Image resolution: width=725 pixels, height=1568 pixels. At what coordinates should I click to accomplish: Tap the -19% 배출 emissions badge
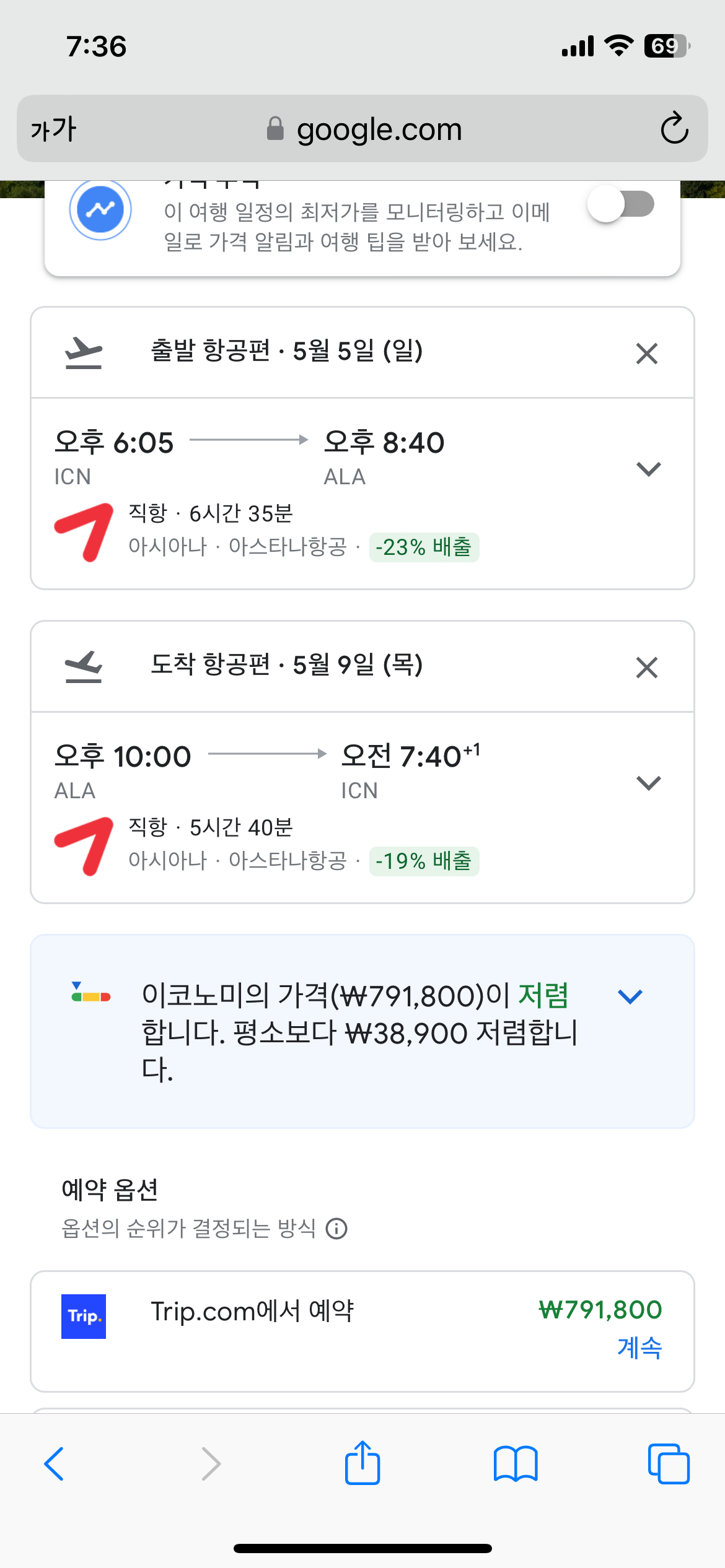pyautogui.click(x=424, y=861)
